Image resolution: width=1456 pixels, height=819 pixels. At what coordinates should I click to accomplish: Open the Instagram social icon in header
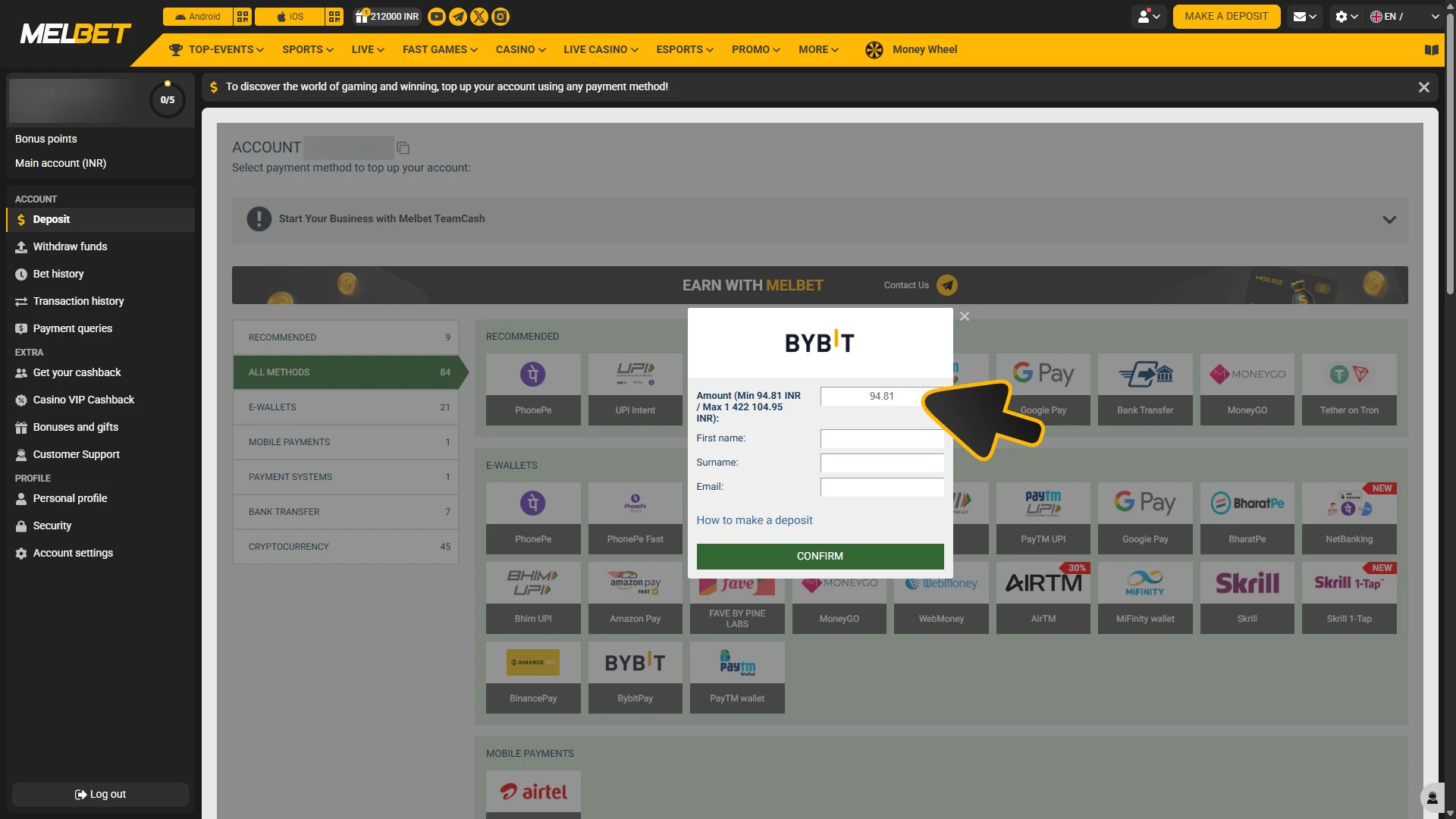(500, 17)
